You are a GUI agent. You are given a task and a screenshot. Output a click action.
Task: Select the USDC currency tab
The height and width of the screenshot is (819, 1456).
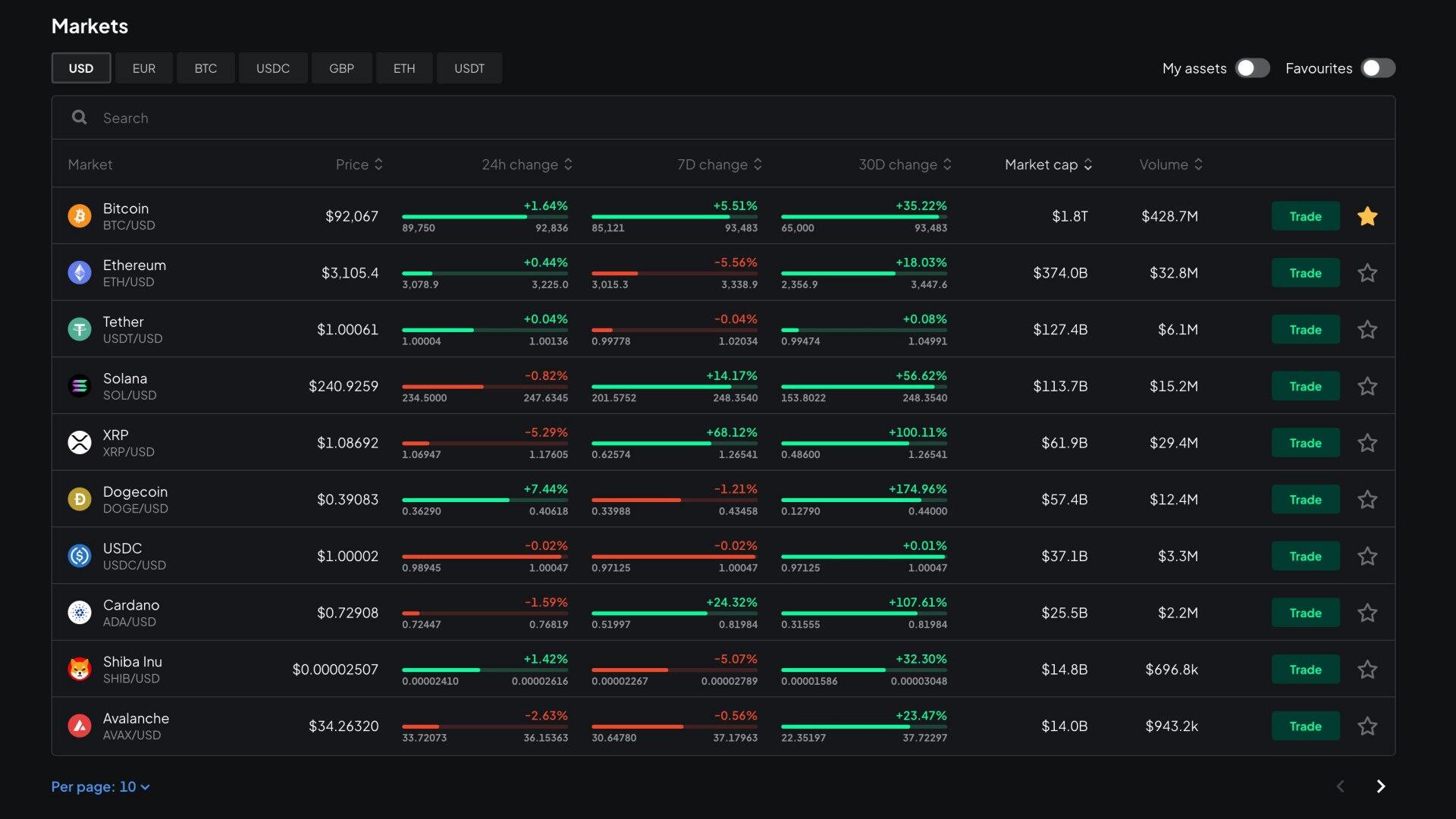[x=273, y=68]
